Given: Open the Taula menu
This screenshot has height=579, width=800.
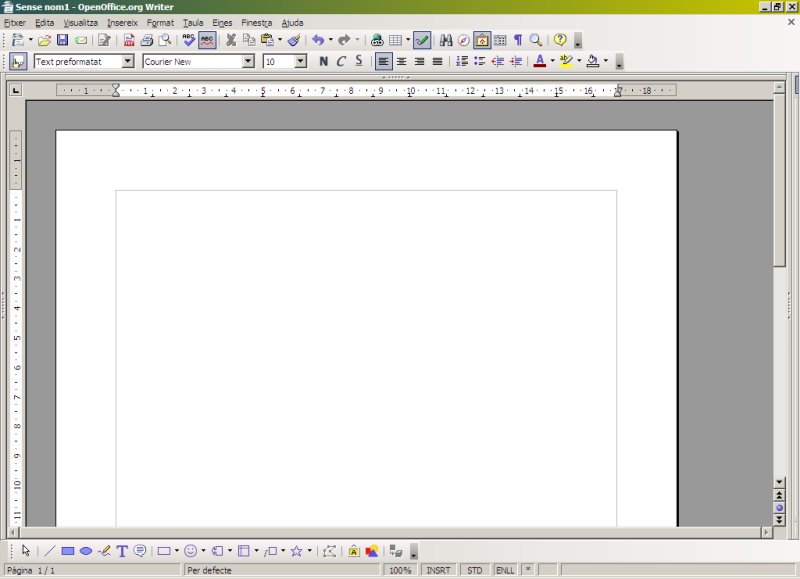Looking at the screenshot, I should [x=193, y=23].
